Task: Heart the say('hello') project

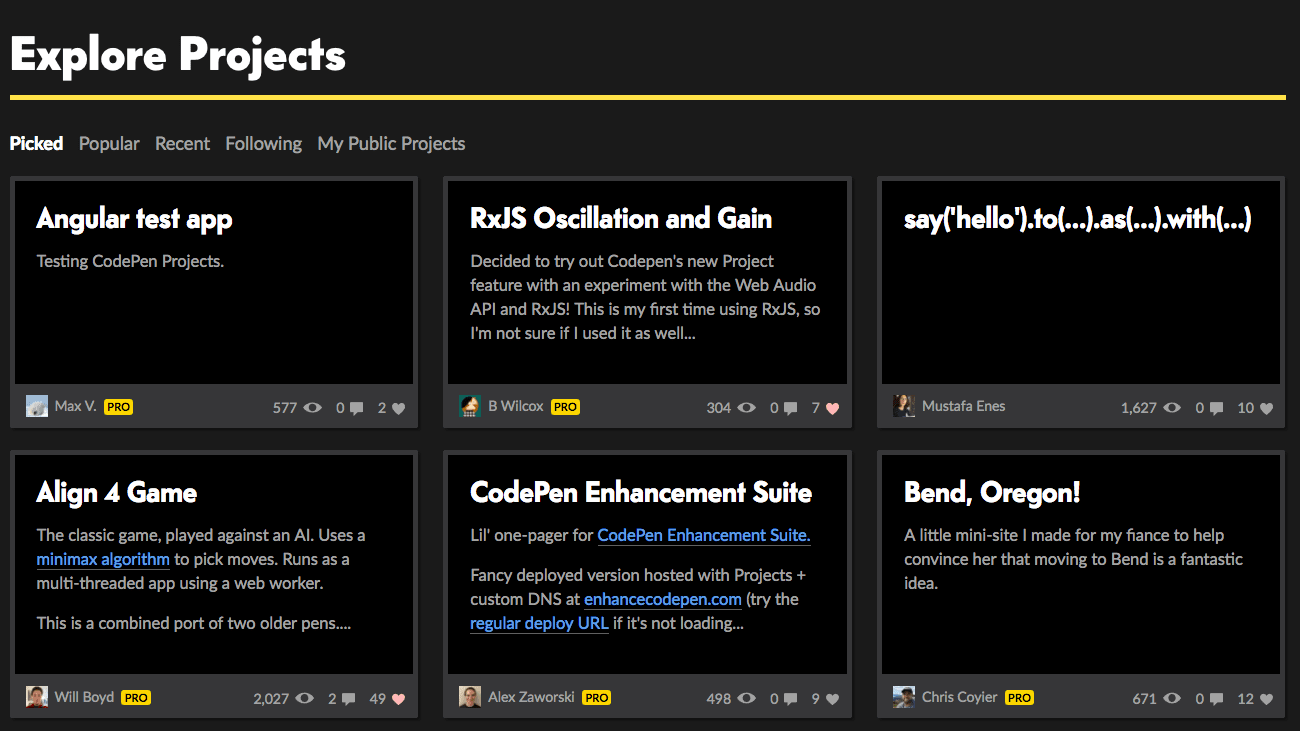Action: click(x=1266, y=407)
